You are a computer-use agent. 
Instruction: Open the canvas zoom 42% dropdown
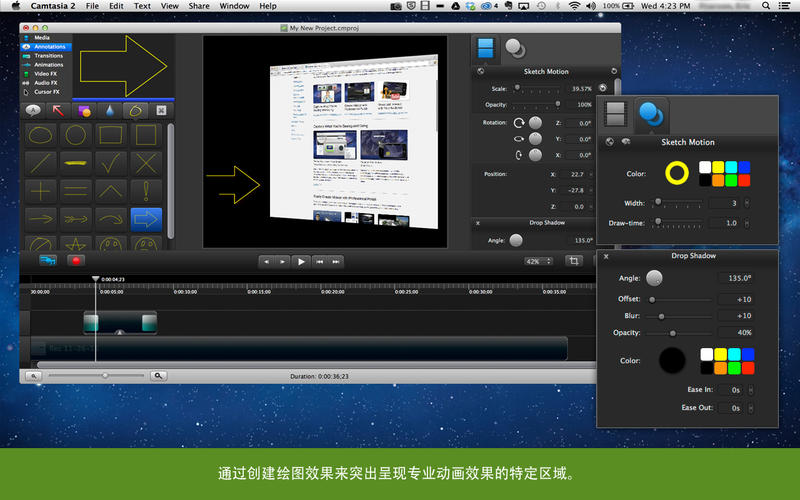(x=538, y=261)
